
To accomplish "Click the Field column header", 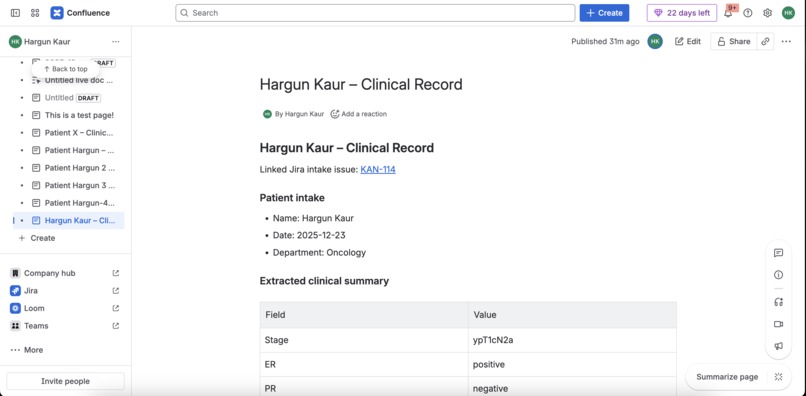I will (364, 315).
